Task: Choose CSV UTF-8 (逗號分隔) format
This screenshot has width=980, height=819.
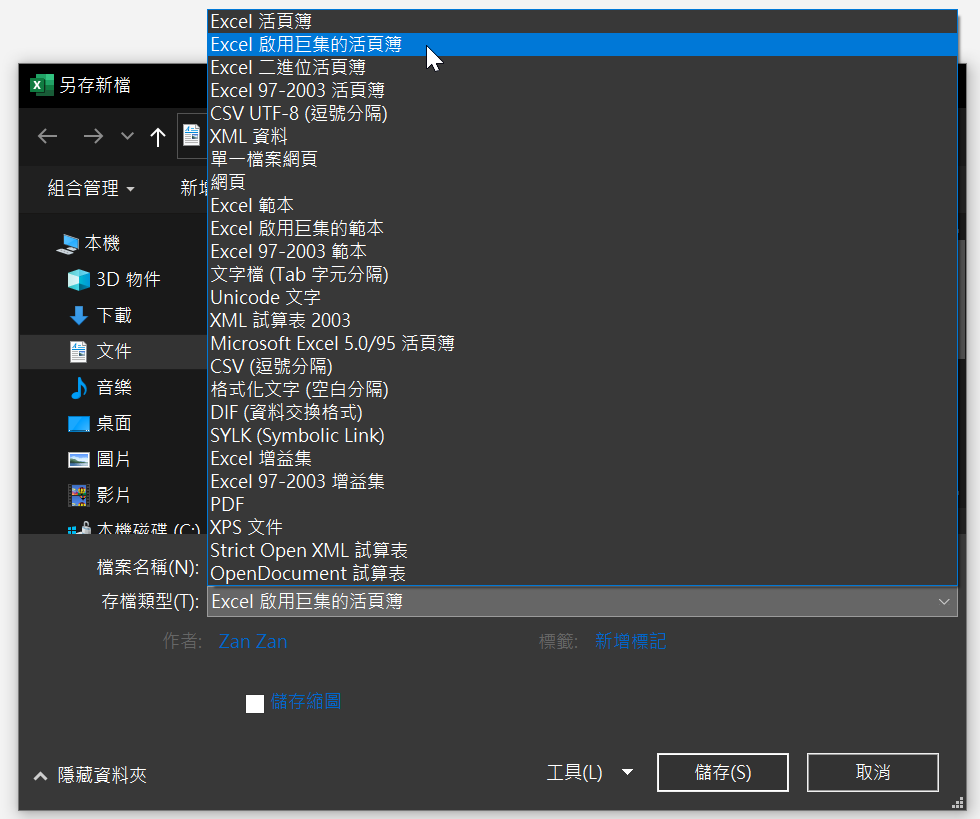Action: tap(582, 113)
